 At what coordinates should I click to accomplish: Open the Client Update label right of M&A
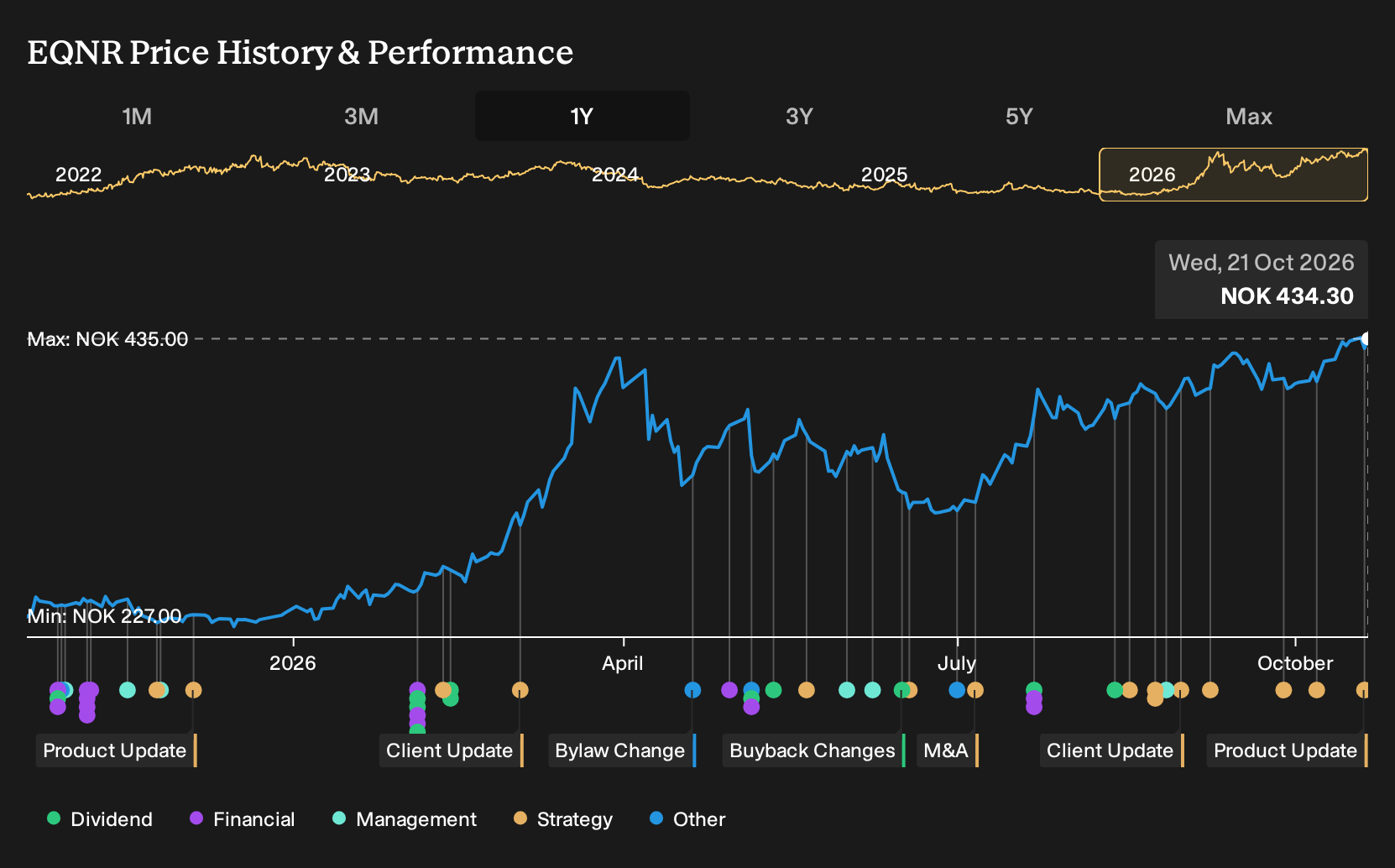click(1112, 750)
